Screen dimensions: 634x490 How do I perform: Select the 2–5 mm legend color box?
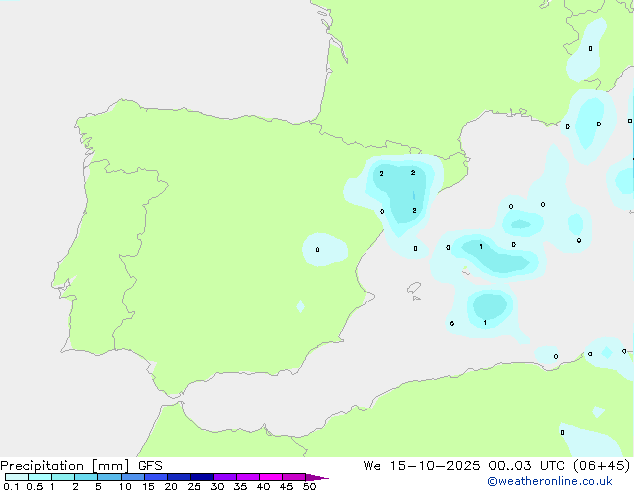[86, 477]
